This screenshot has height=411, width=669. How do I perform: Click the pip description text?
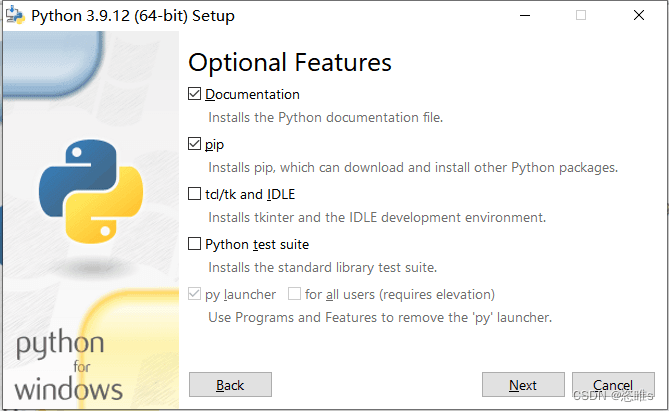tap(412, 167)
